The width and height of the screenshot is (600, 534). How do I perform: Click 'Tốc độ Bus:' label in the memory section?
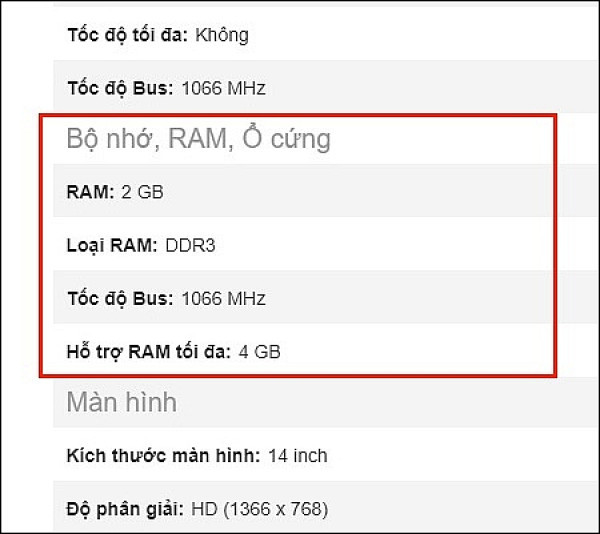(x=120, y=298)
